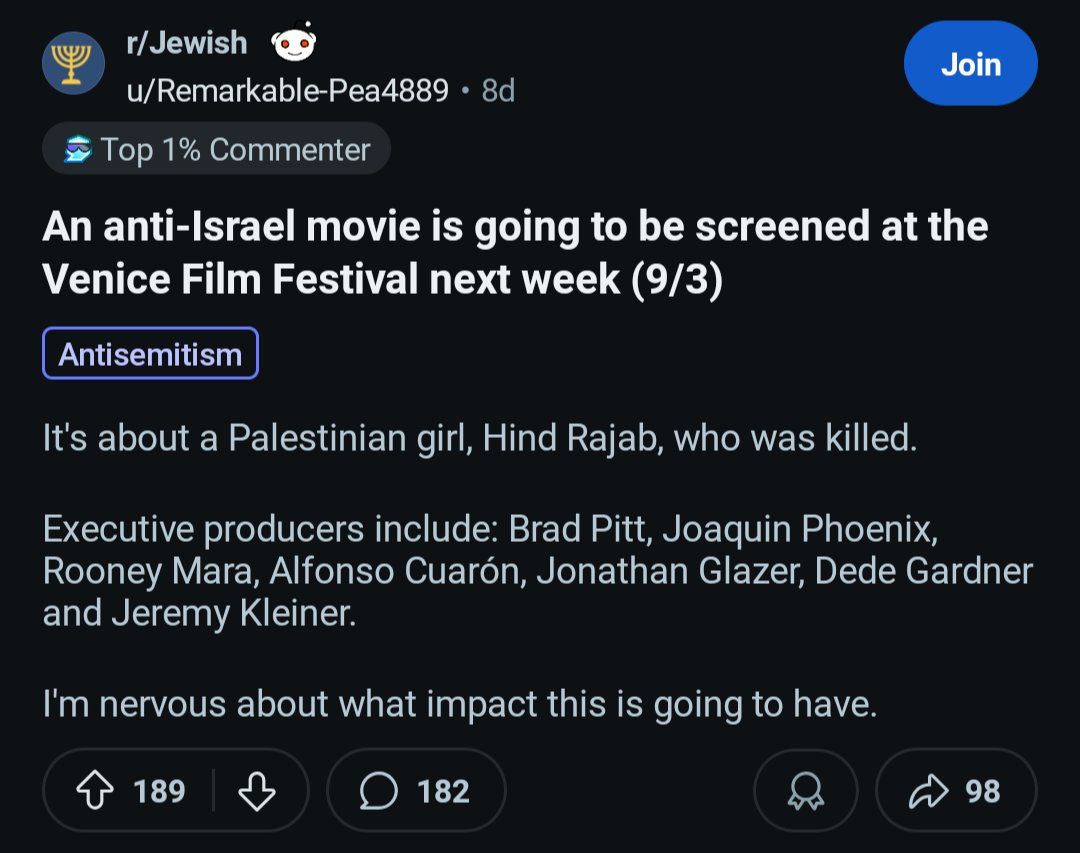Open comments via the speech bubble icon
This screenshot has width=1080, height=853.
[378, 791]
